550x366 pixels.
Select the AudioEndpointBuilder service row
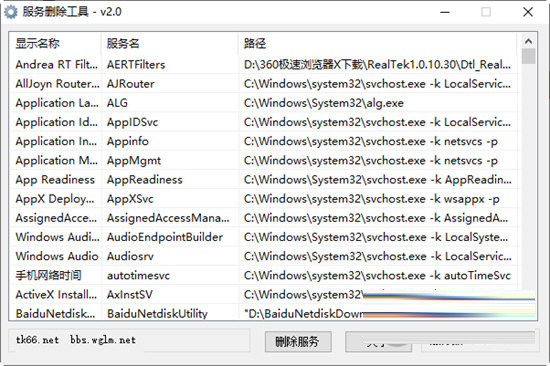[264, 237]
